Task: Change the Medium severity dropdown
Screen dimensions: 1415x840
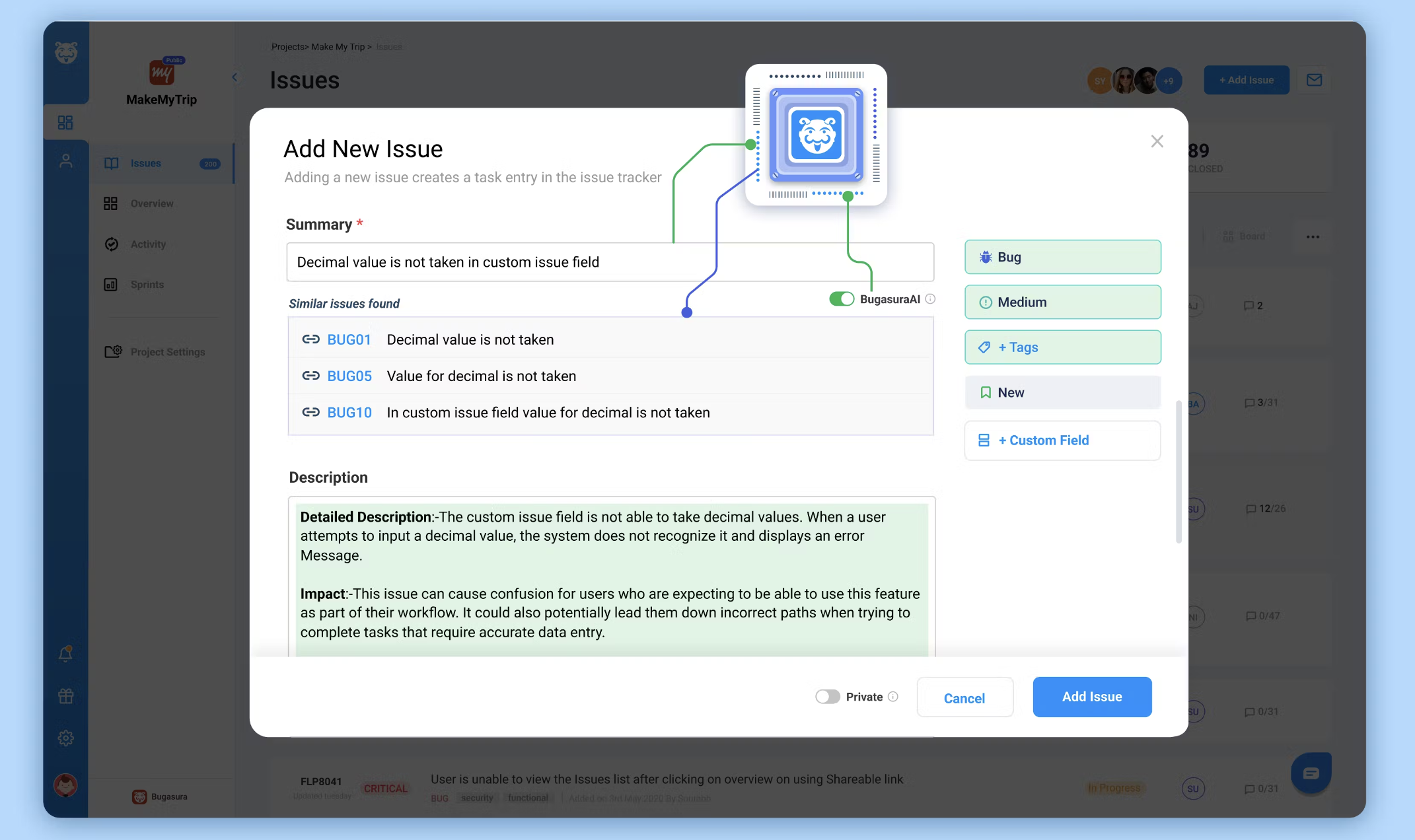Action: [1062, 302]
